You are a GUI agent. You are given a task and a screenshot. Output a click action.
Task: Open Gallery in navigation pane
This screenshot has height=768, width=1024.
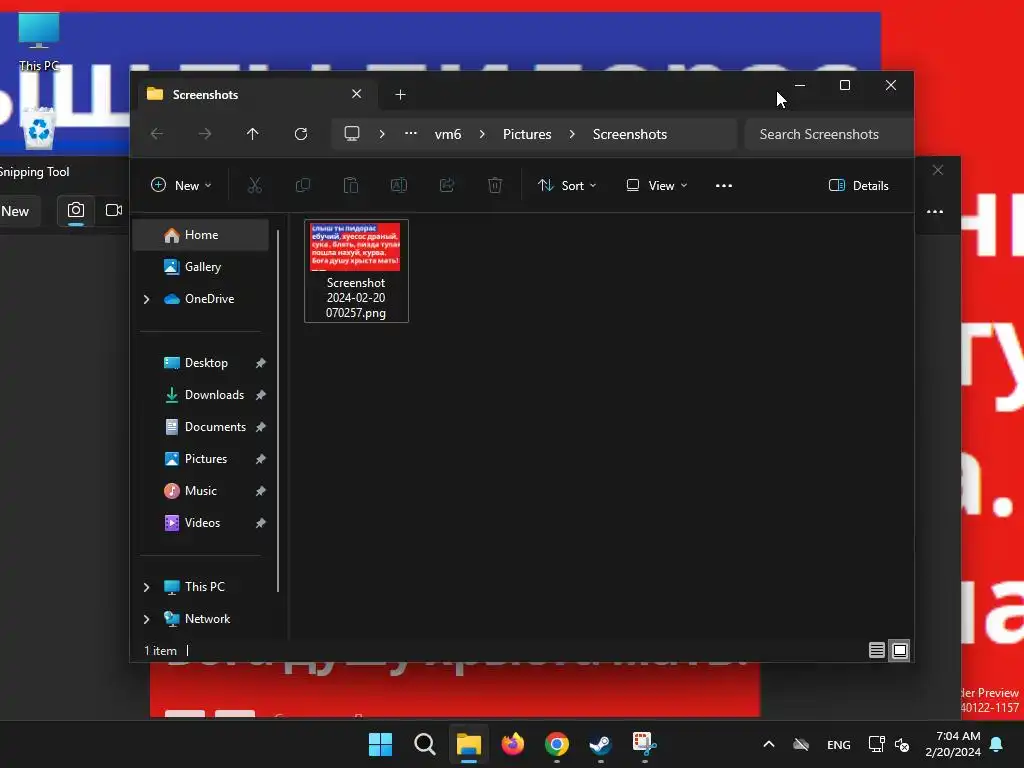click(x=201, y=267)
